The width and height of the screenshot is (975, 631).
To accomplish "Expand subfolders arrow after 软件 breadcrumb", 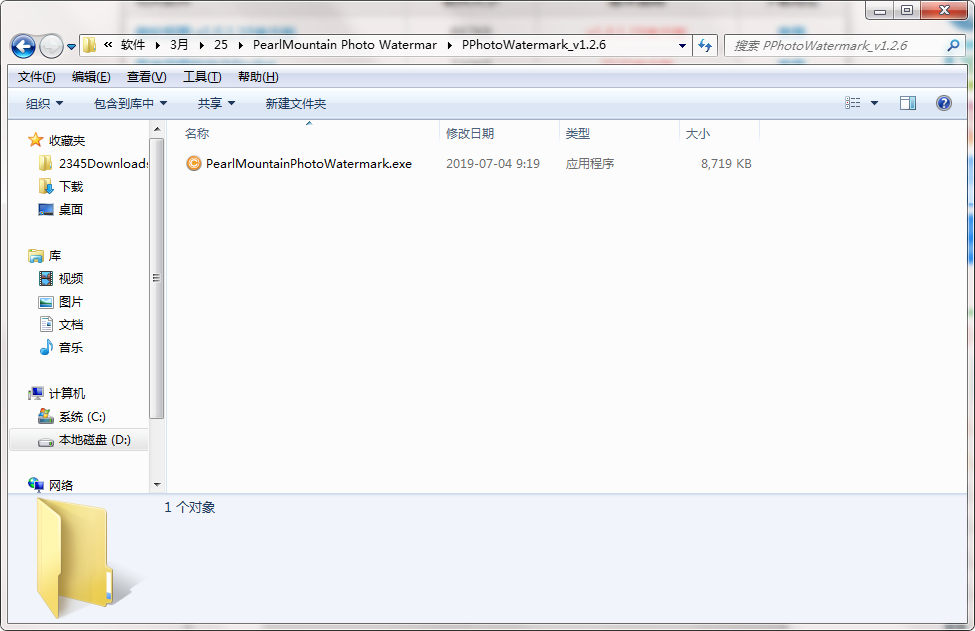I will [x=157, y=45].
